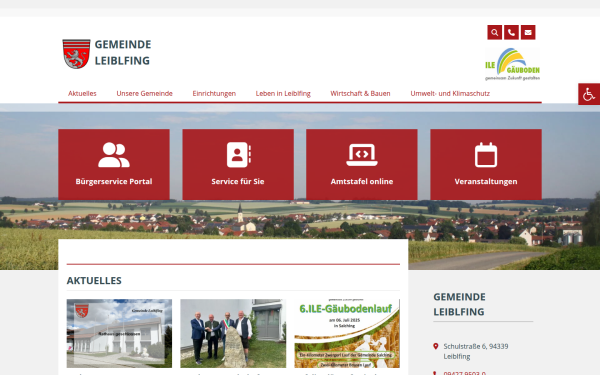Viewport: 600px width, 375px height.
Task: Click the GEMEINDE LEIBLFING header title
Action: 123,52
